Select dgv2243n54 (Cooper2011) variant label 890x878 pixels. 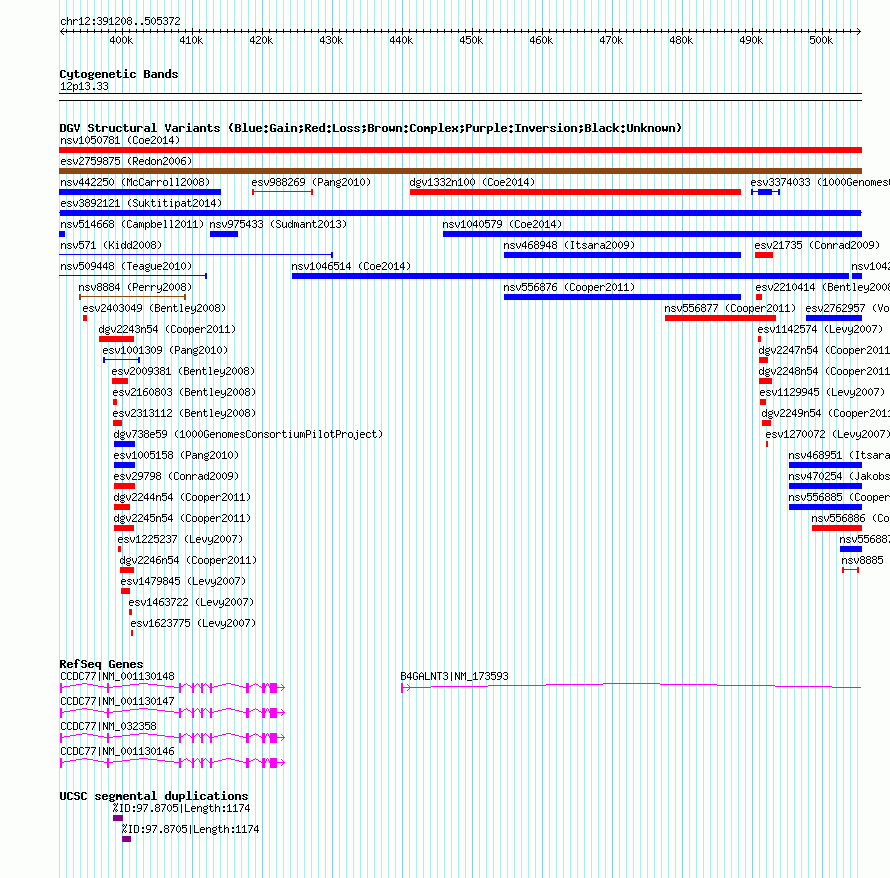point(167,329)
